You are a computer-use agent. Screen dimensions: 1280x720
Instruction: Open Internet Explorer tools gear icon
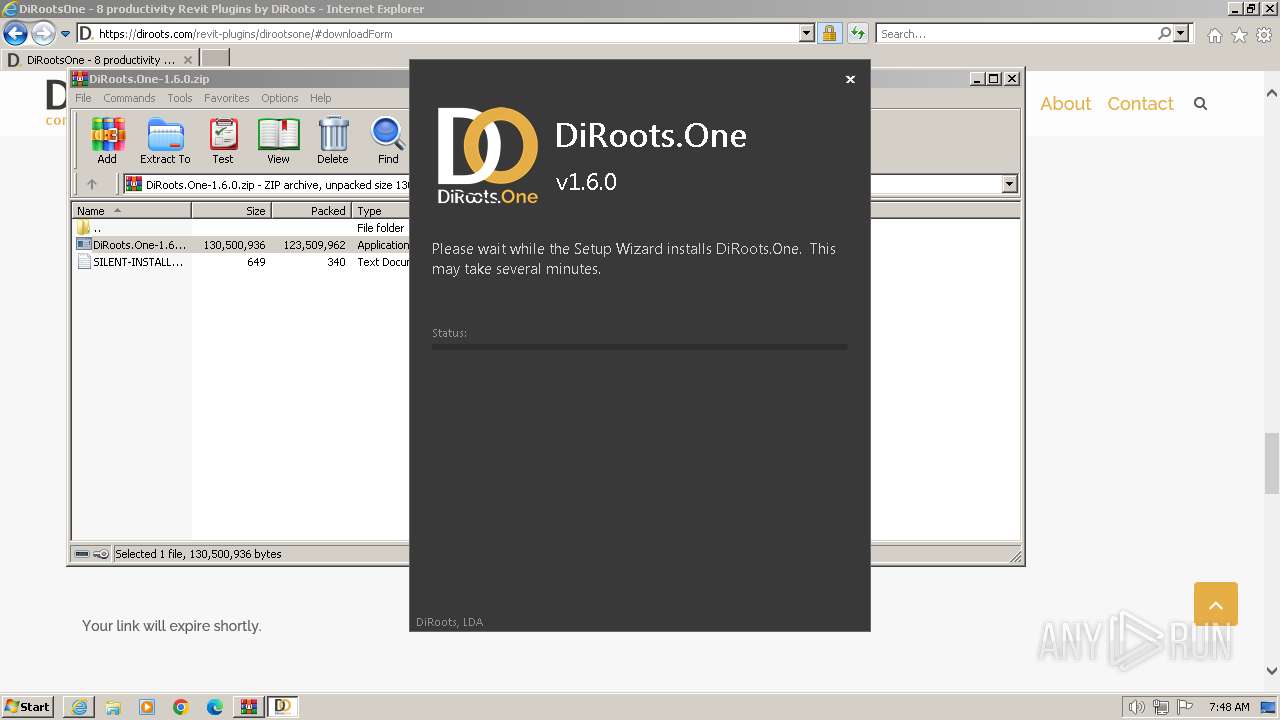(x=1264, y=34)
